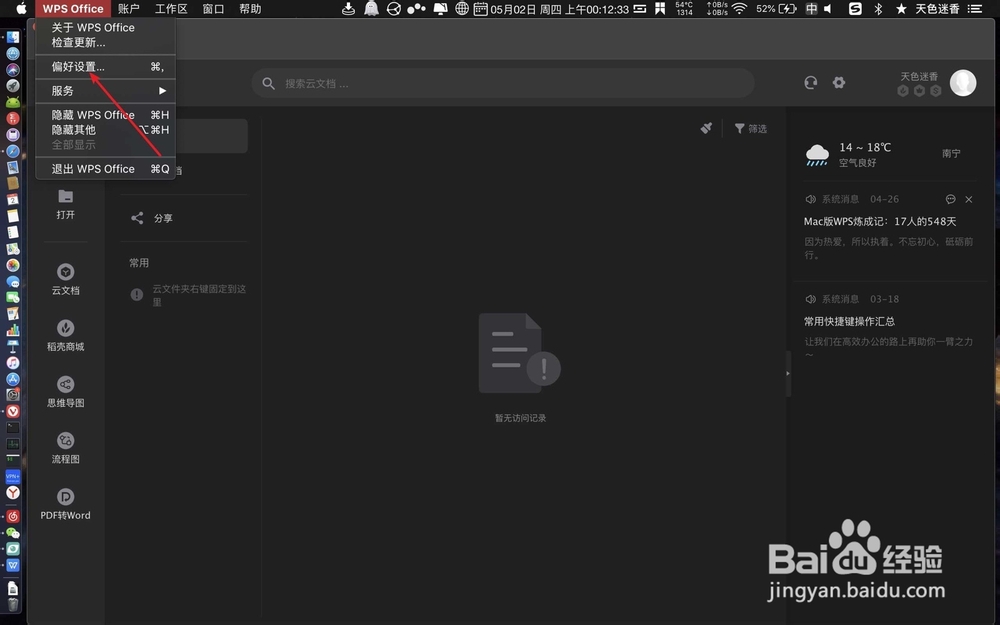Dismiss the 04-26 system message
The image size is (1000, 625).
[969, 199]
